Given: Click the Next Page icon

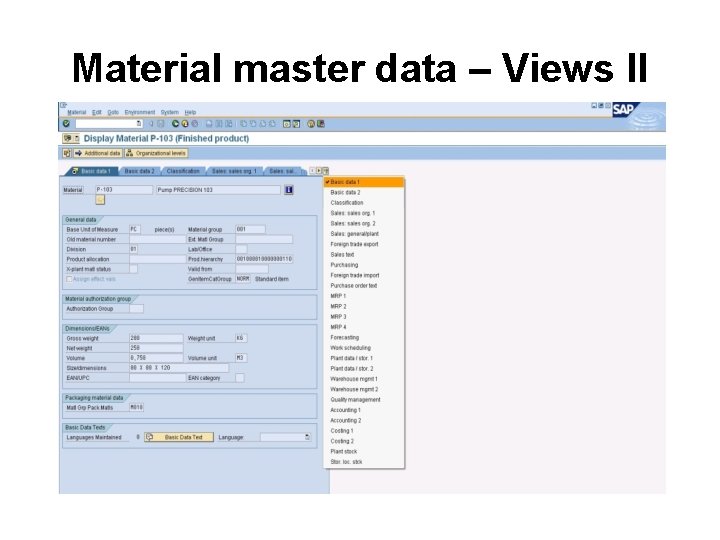Looking at the screenshot, I should click(x=263, y=124).
